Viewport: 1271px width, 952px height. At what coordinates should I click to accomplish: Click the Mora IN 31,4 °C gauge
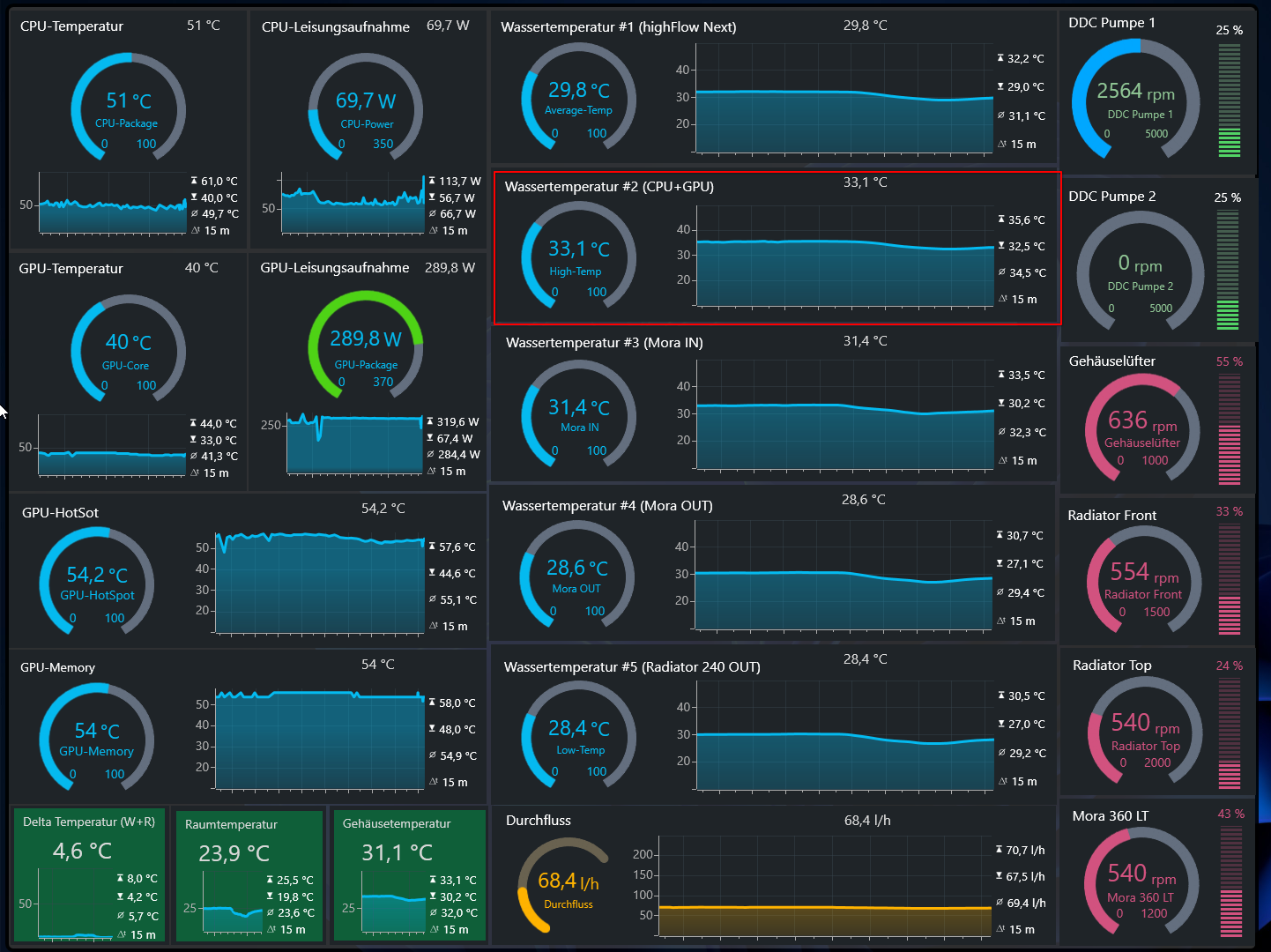pos(579,414)
